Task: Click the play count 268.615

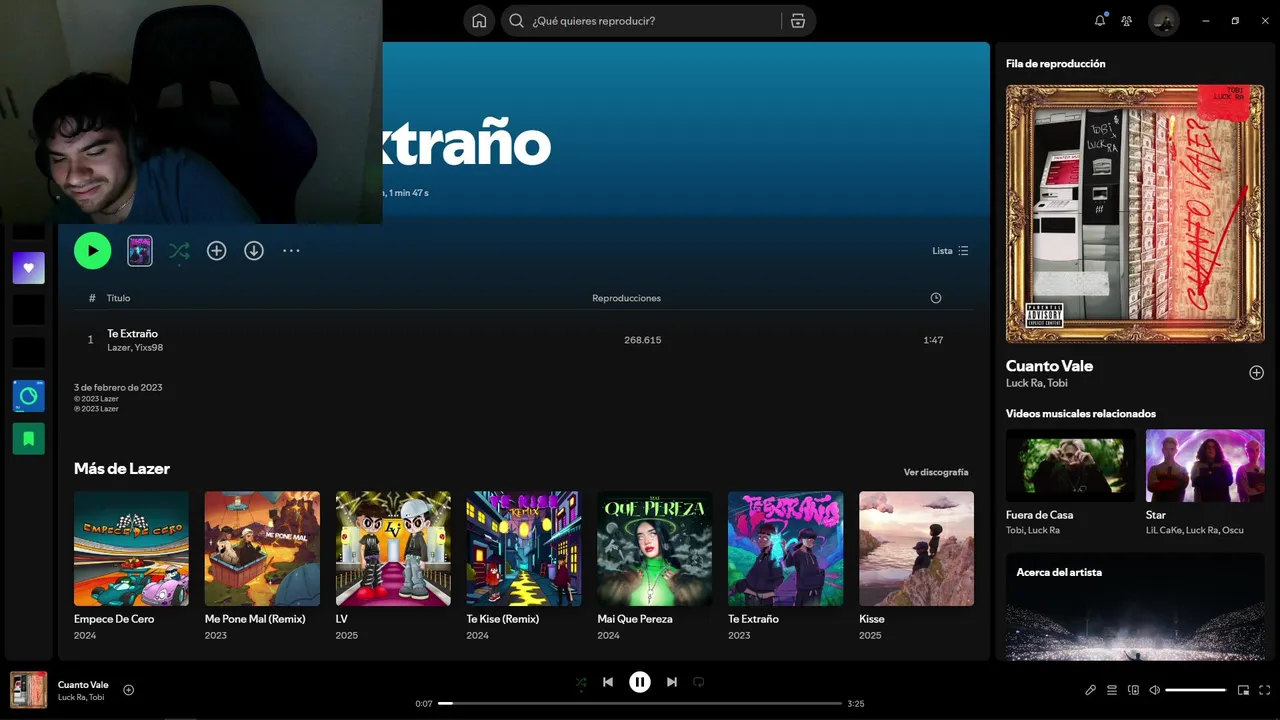Action: point(642,340)
